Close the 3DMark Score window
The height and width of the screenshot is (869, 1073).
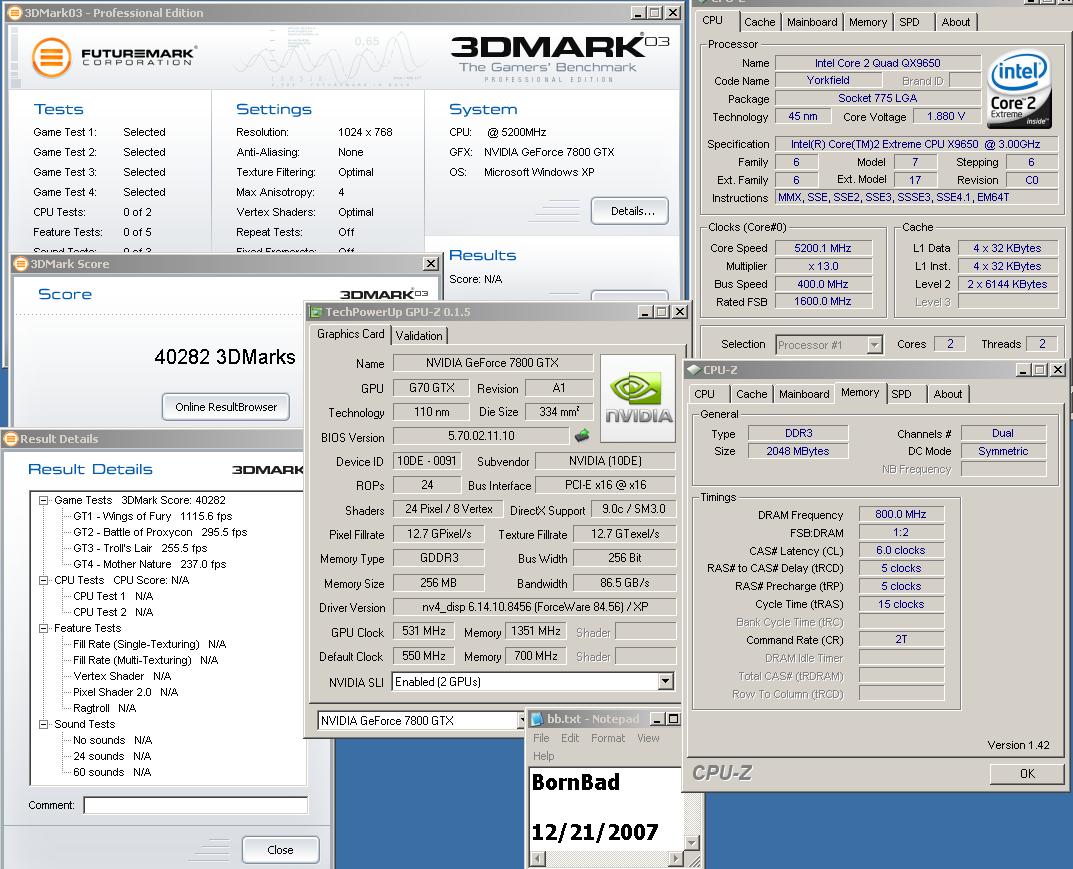pos(430,263)
